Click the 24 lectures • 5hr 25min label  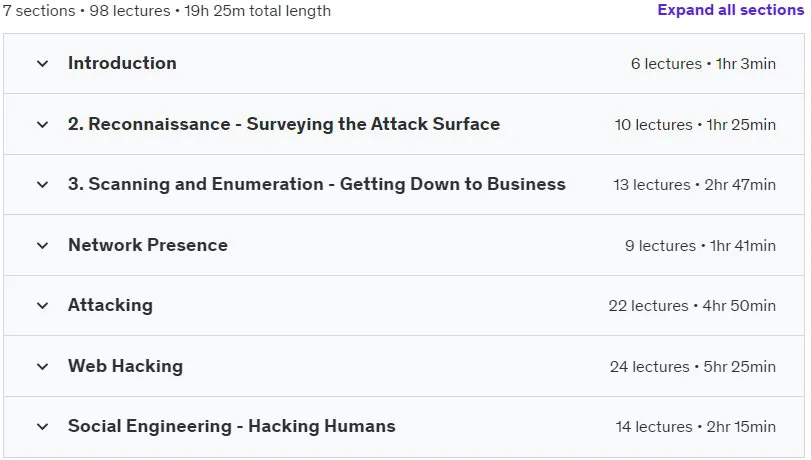click(x=693, y=367)
